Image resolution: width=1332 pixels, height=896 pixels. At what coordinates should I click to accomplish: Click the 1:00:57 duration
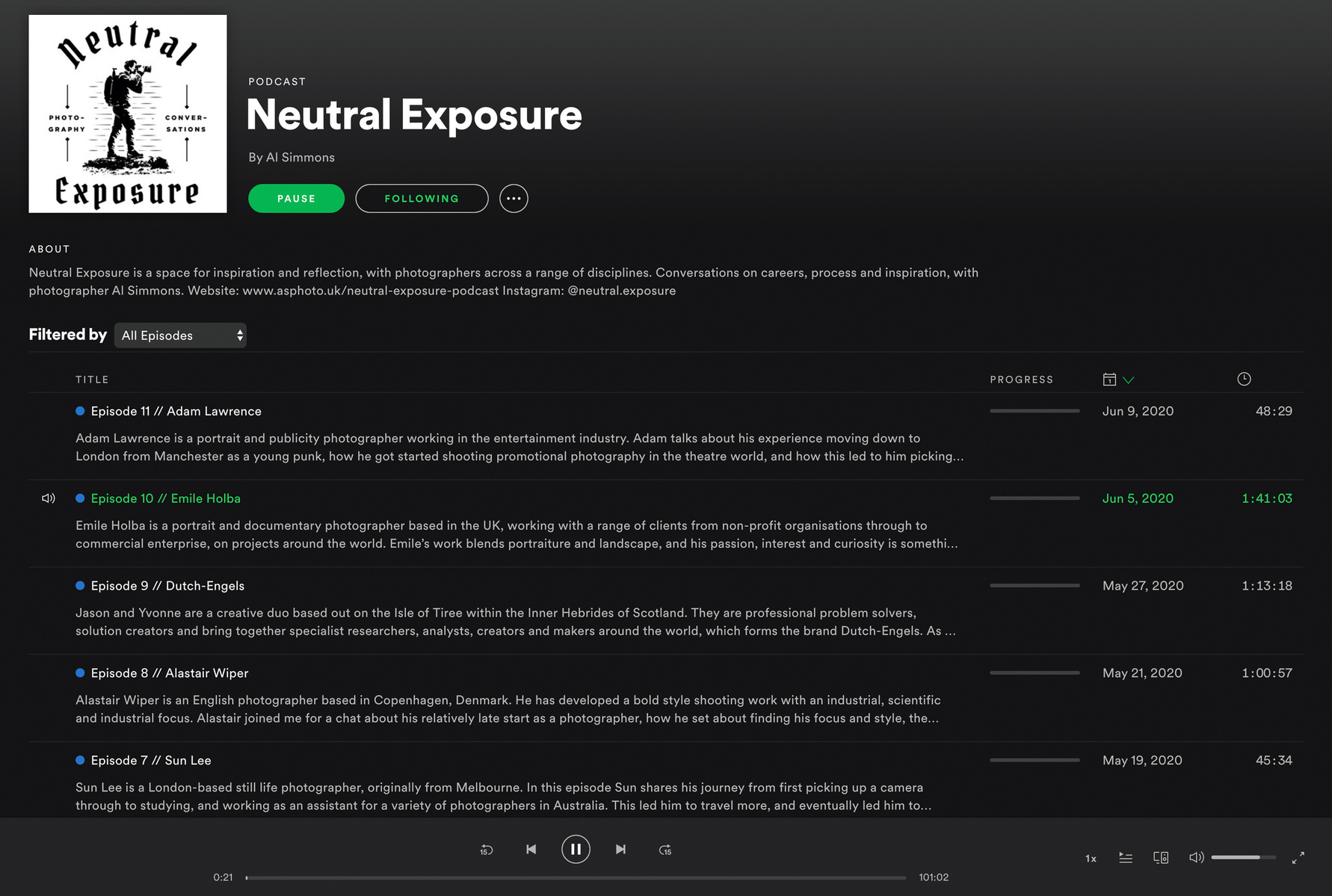[1267, 673]
